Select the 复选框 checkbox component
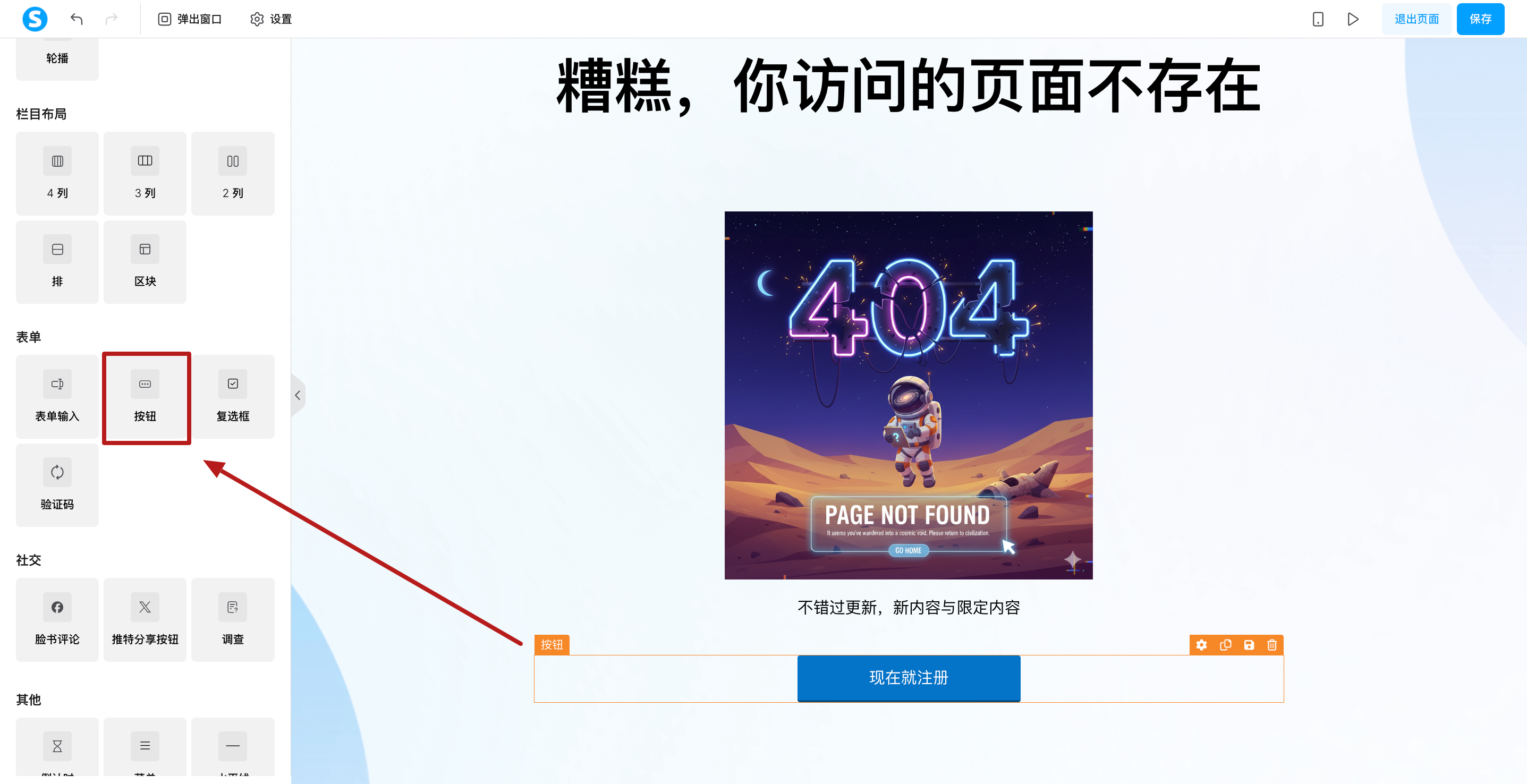The height and width of the screenshot is (784, 1527). 233,396
